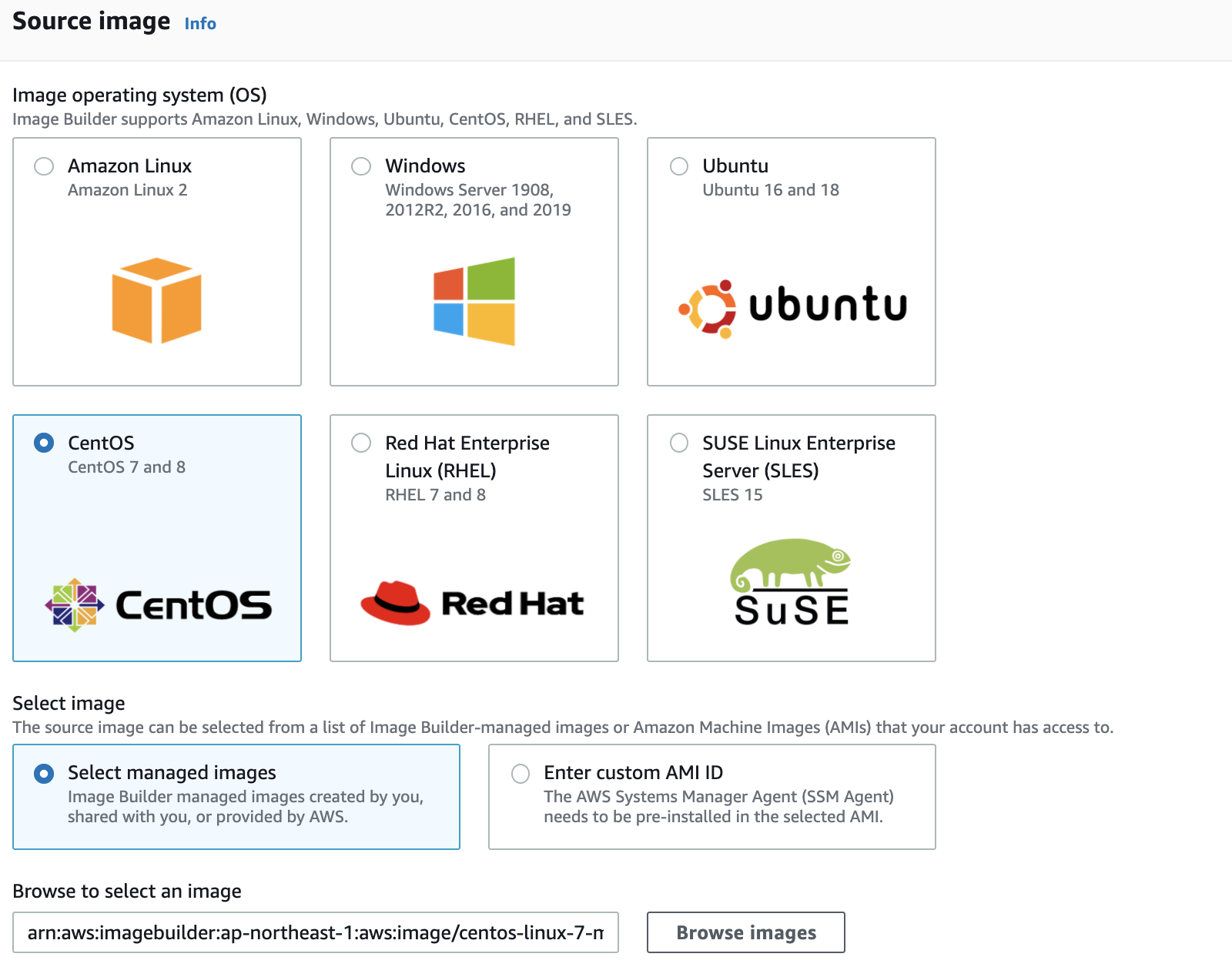Click the Amazon Linux orange box logo
The height and width of the screenshot is (967, 1232).
click(157, 301)
